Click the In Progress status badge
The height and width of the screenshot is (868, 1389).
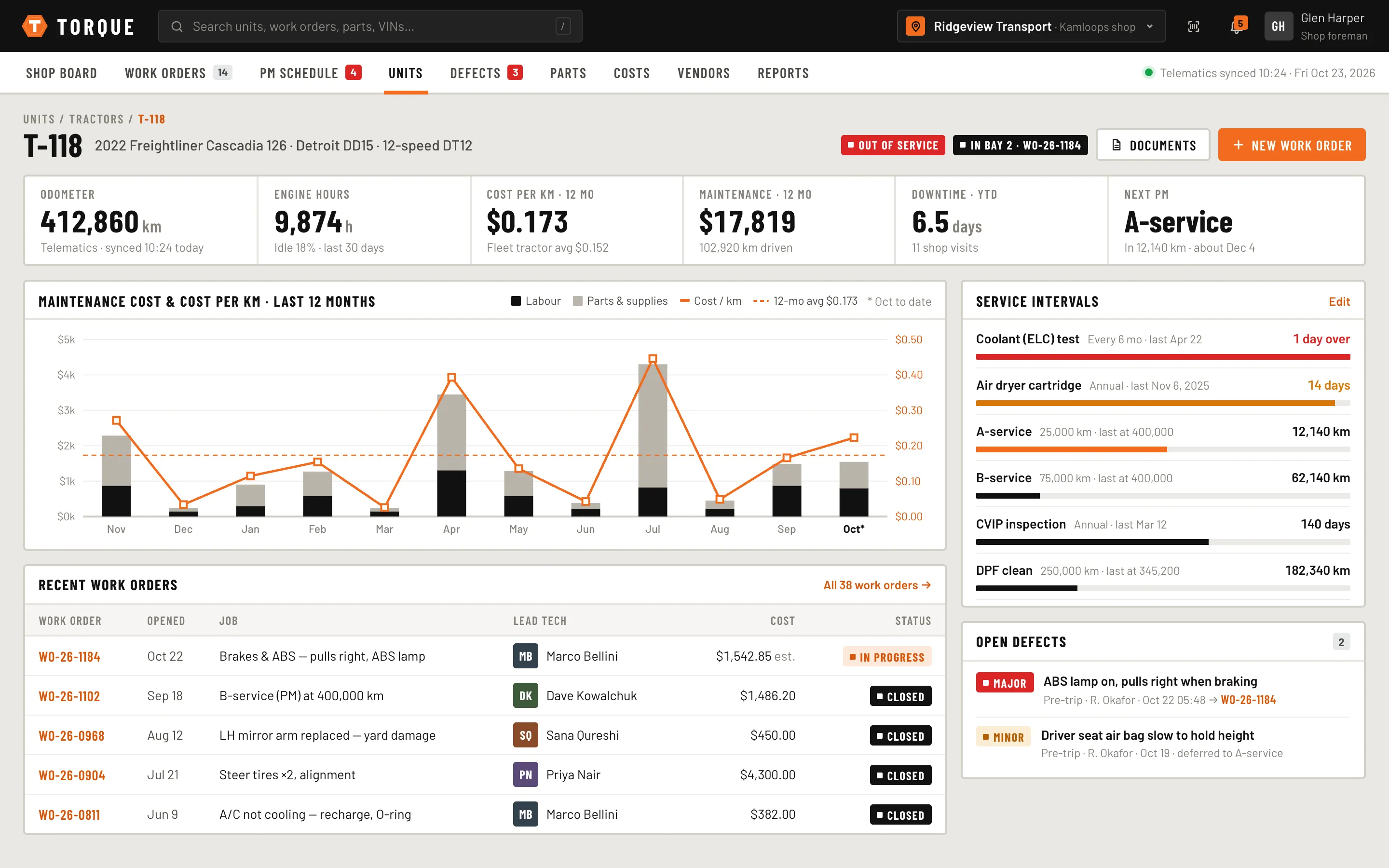[x=887, y=657]
